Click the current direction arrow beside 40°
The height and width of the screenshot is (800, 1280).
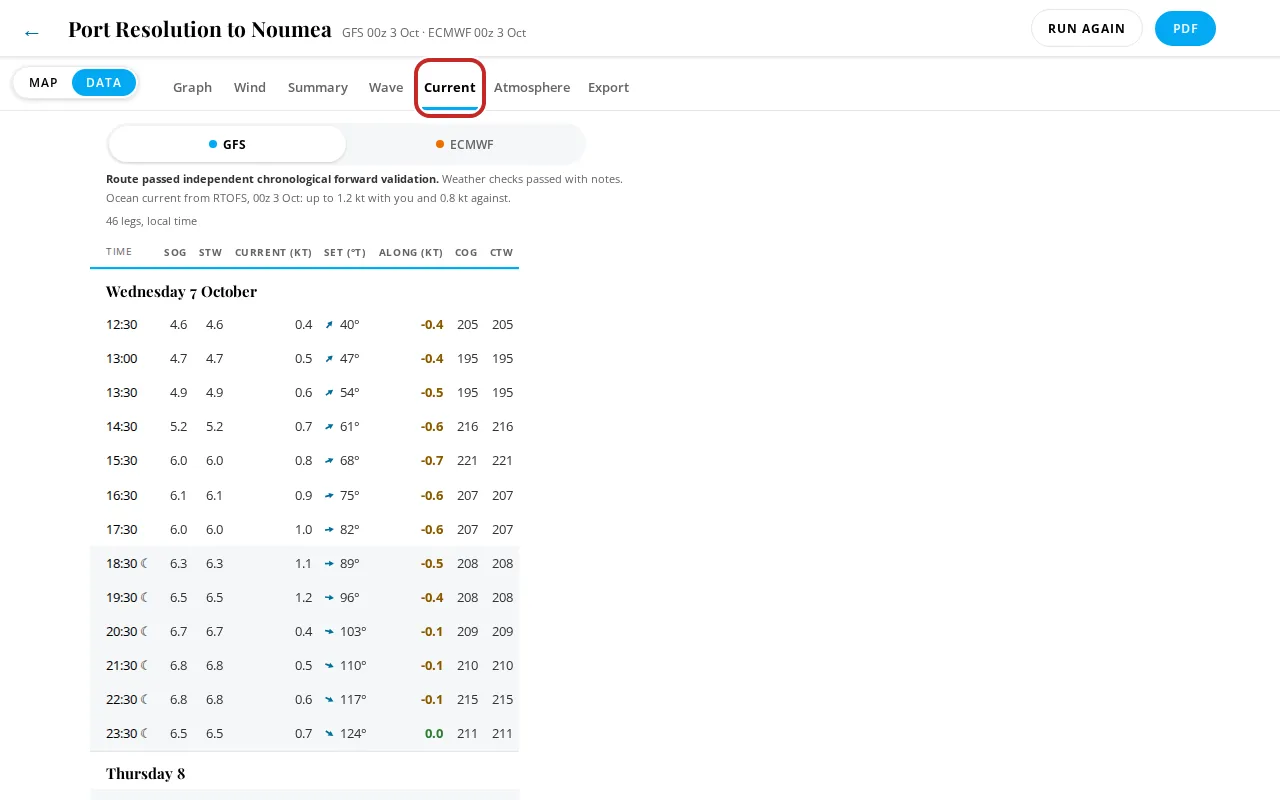click(x=329, y=325)
